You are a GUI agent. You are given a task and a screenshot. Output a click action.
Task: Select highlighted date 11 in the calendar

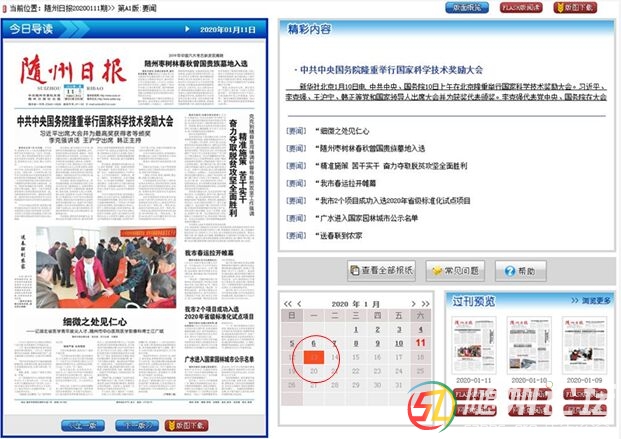pos(421,343)
